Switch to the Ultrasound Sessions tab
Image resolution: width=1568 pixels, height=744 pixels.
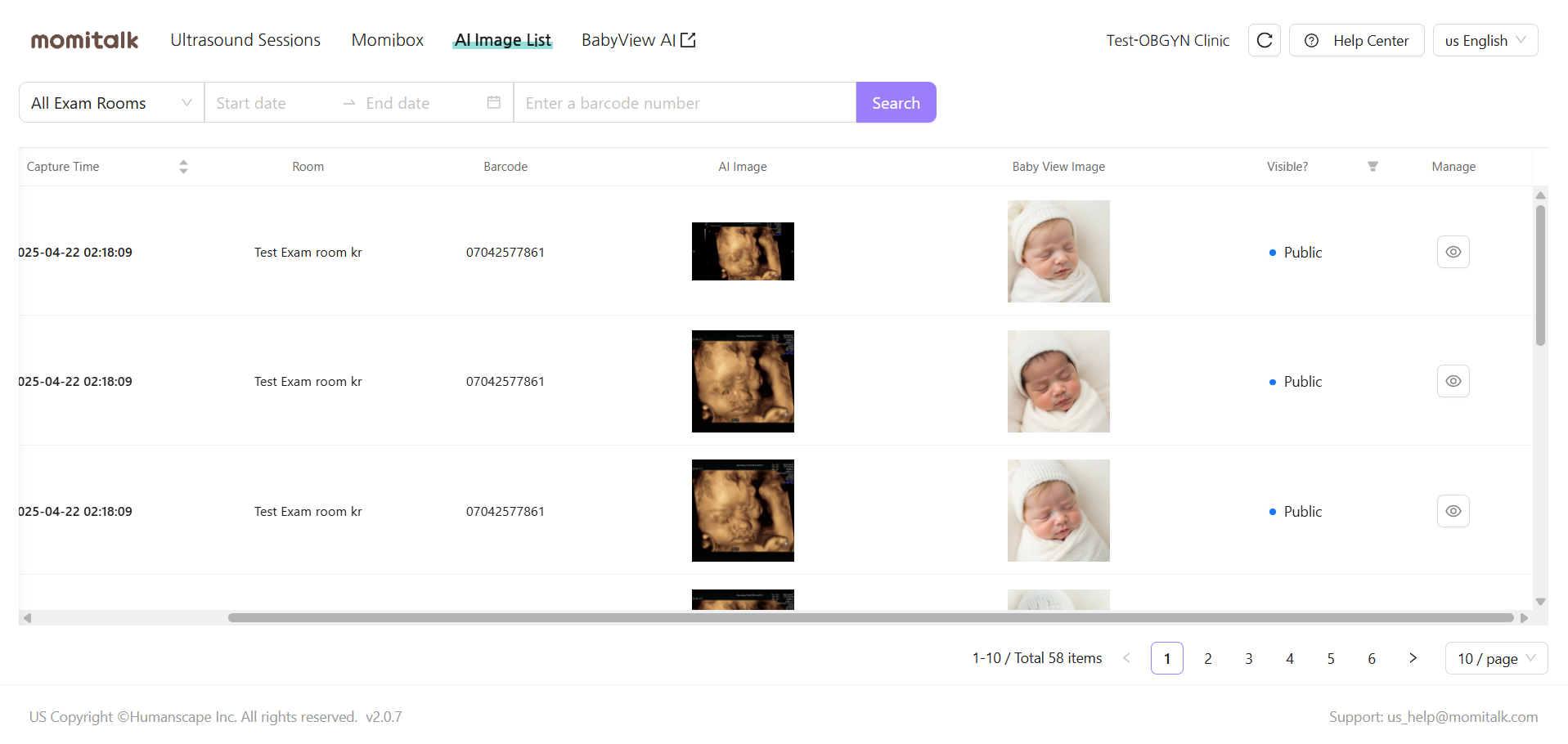tap(245, 39)
